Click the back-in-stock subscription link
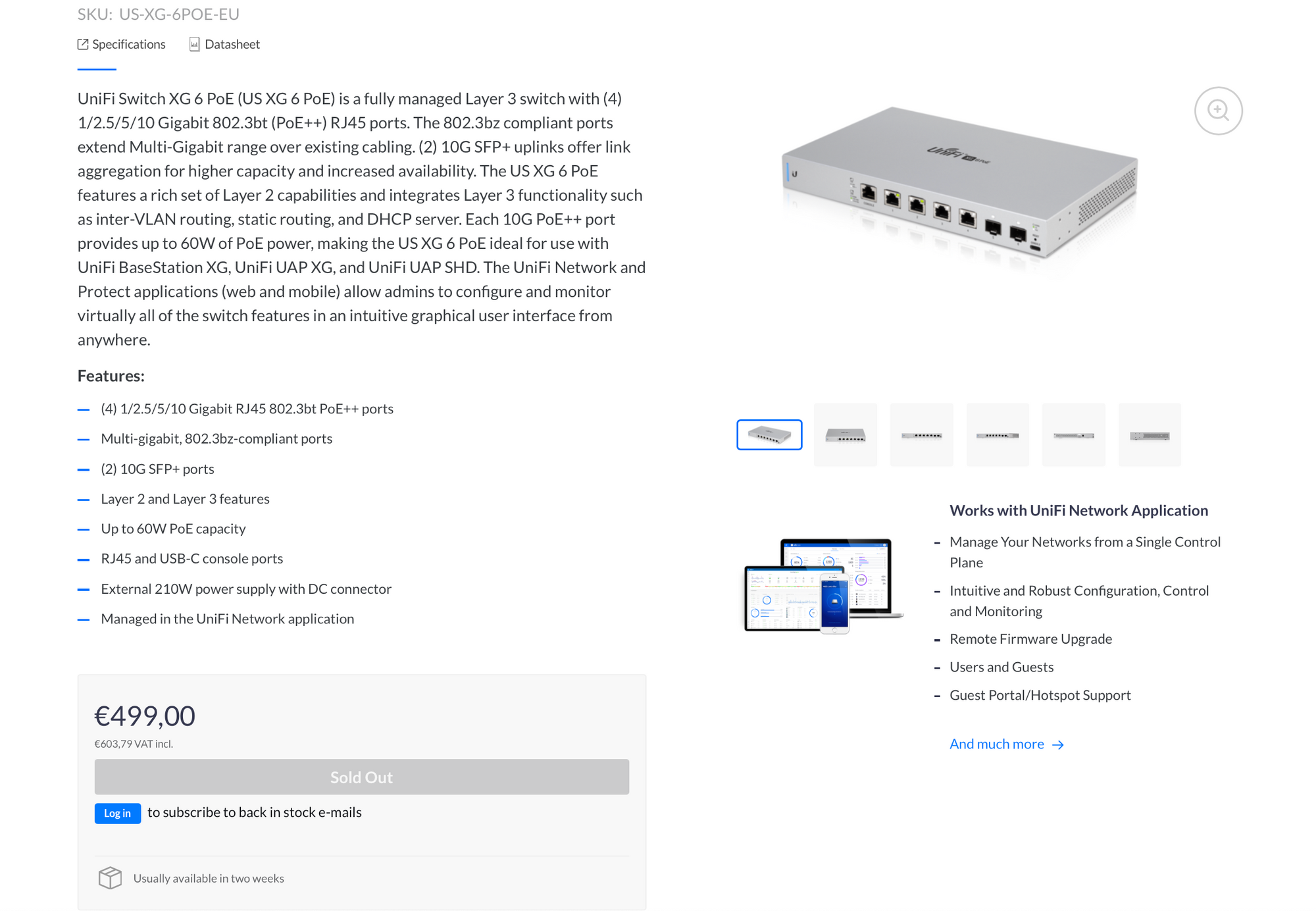1316x911 pixels. (117, 812)
